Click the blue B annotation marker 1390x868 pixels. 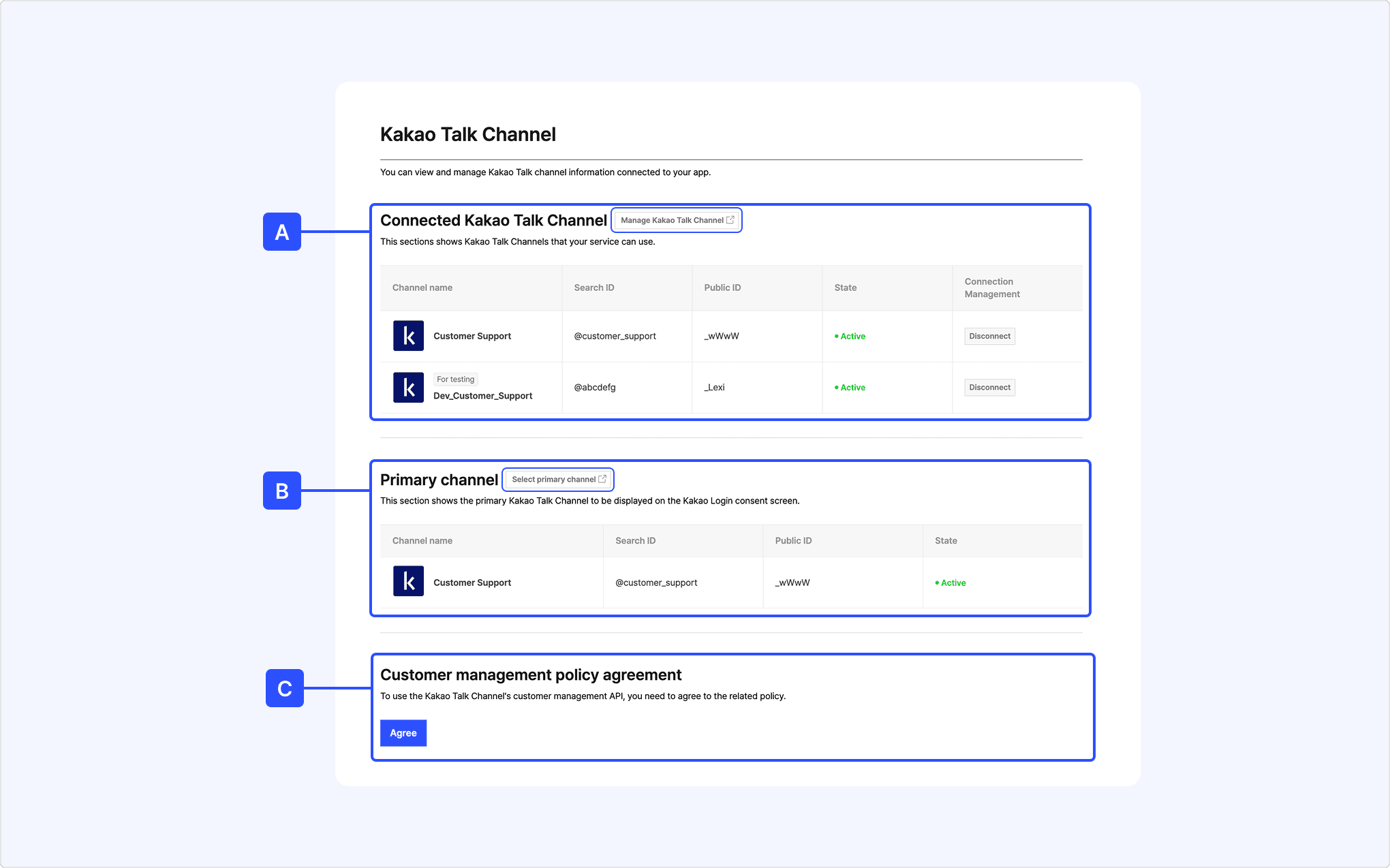[282, 491]
